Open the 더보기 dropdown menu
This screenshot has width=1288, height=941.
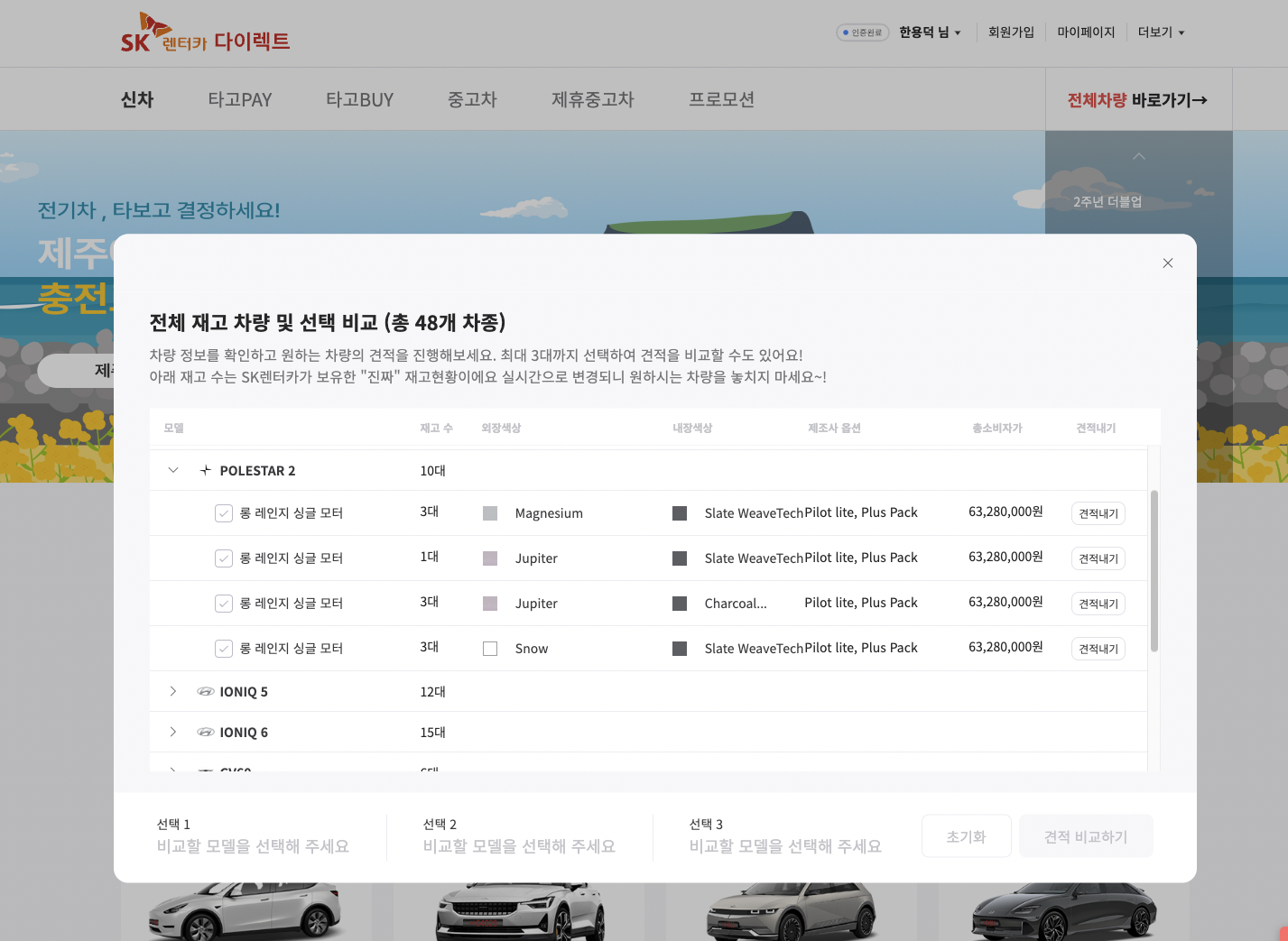point(1161,32)
